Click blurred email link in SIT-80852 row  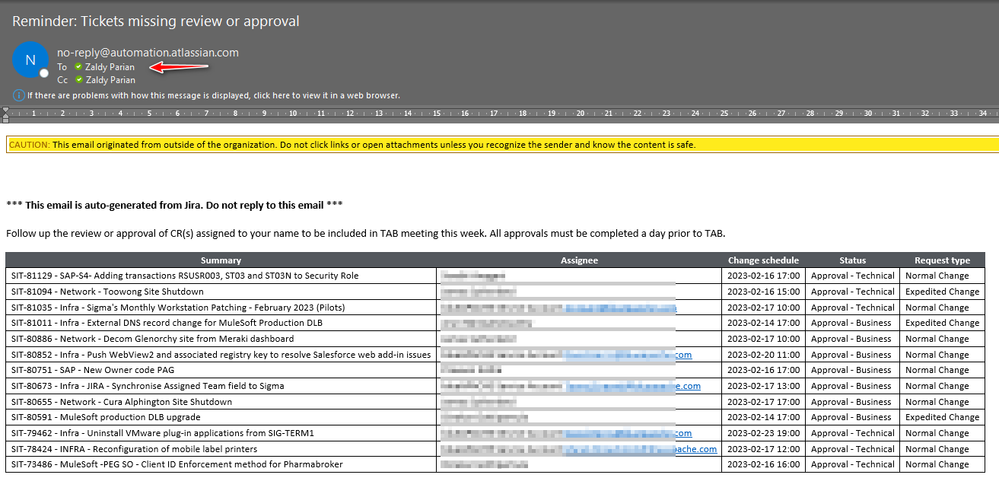pos(628,355)
